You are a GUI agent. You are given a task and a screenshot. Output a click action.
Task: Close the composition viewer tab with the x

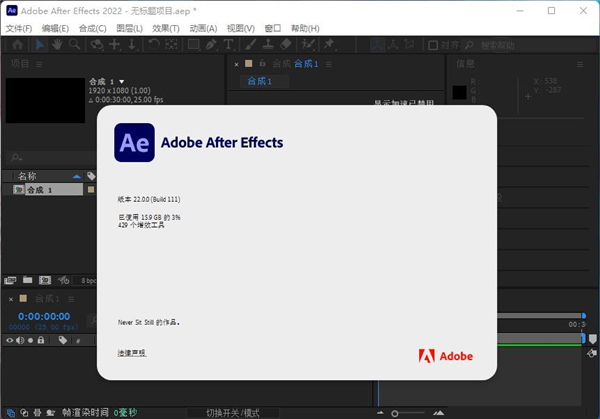236,64
